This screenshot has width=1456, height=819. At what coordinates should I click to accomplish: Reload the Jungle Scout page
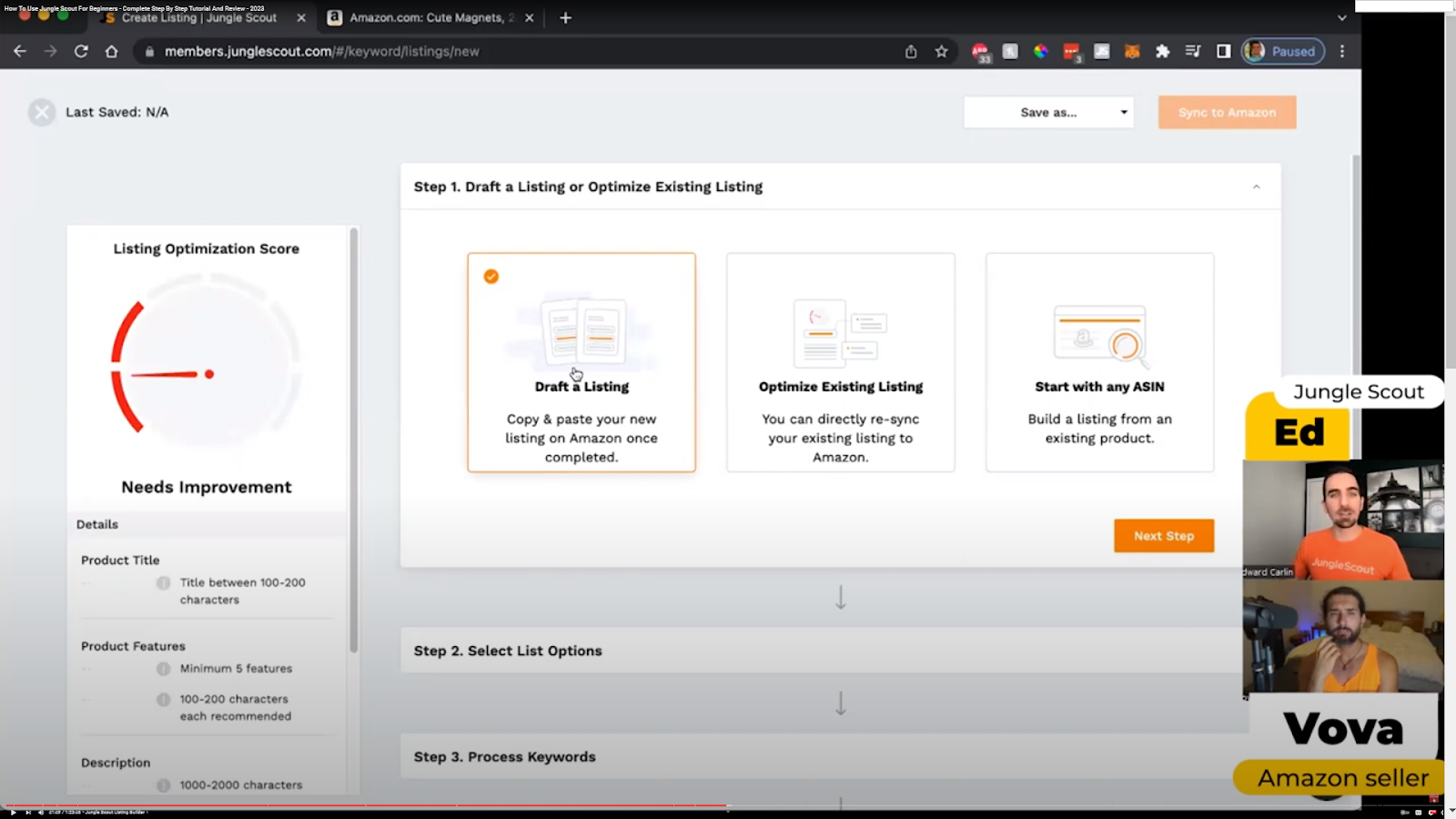(x=81, y=52)
